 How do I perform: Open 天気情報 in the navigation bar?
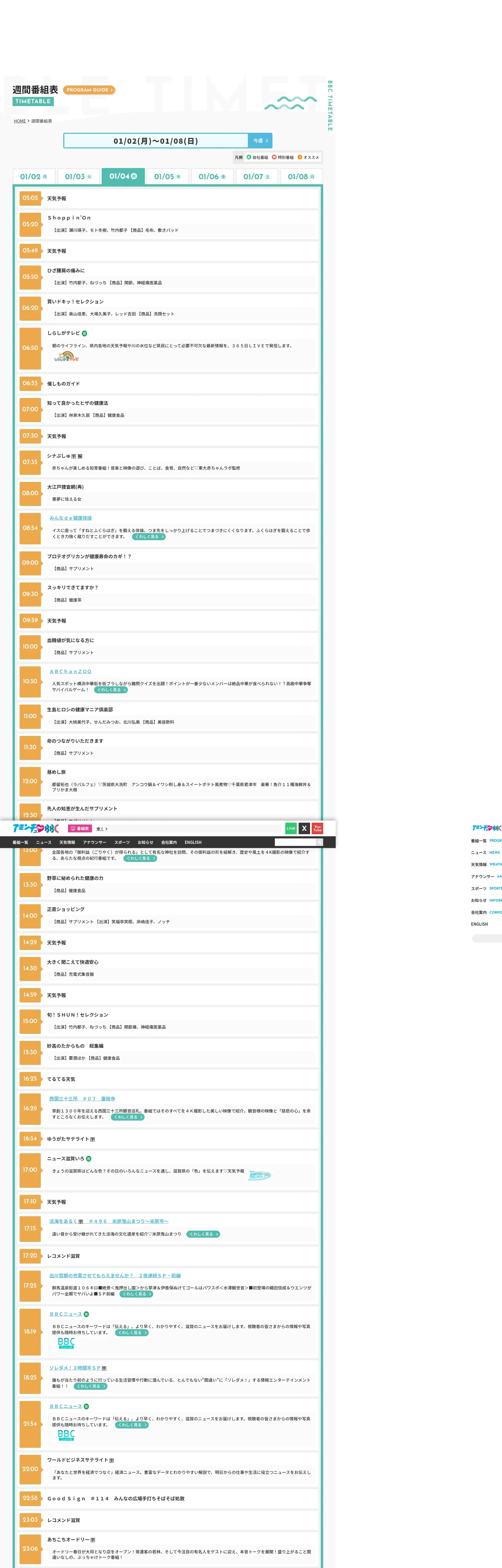tap(67, 843)
